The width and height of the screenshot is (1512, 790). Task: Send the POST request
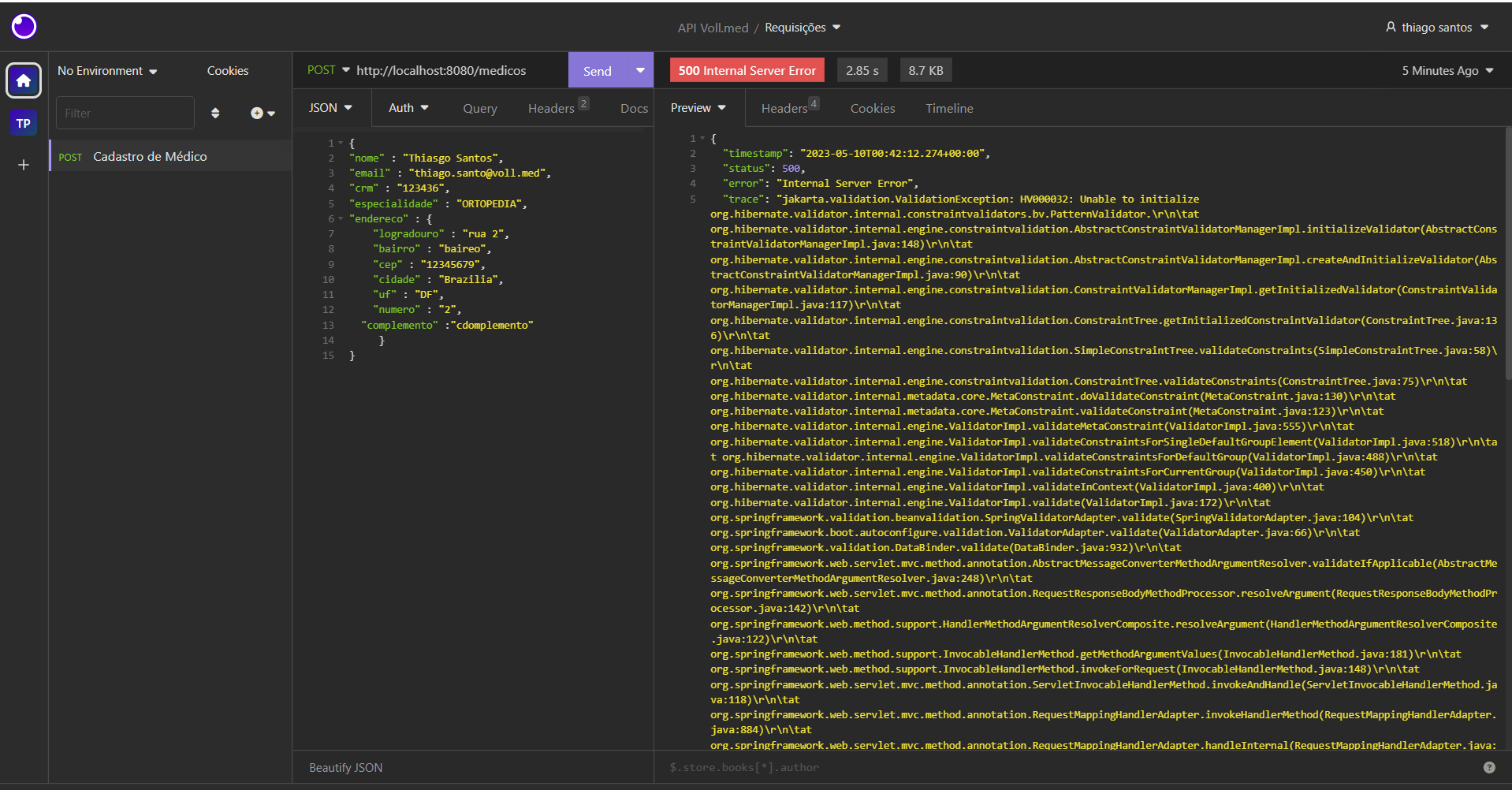(598, 70)
